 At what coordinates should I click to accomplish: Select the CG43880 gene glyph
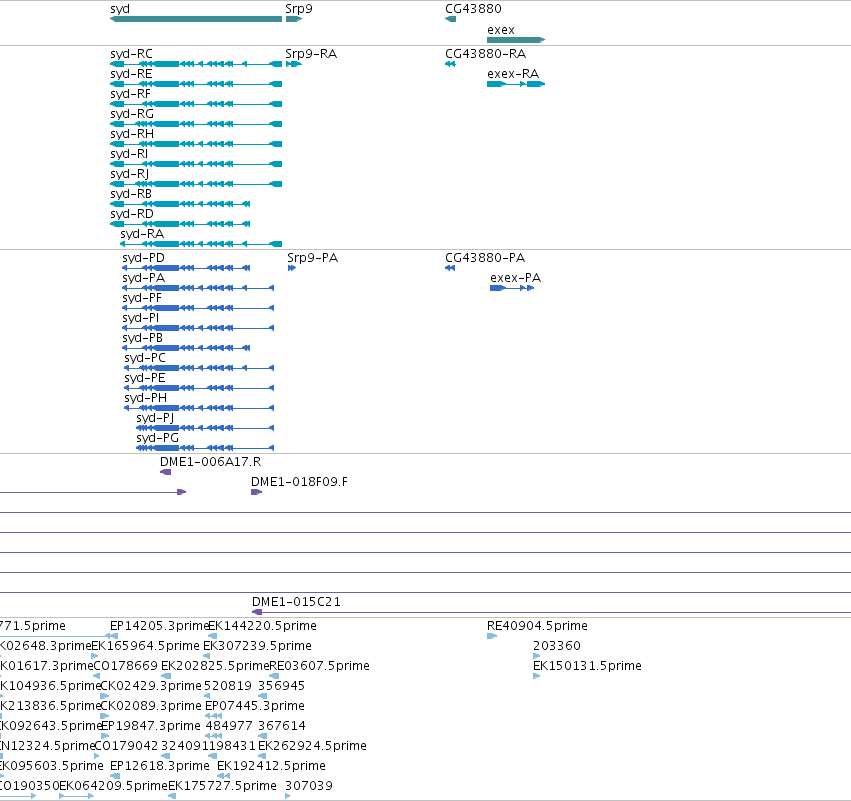(x=450, y=19)
